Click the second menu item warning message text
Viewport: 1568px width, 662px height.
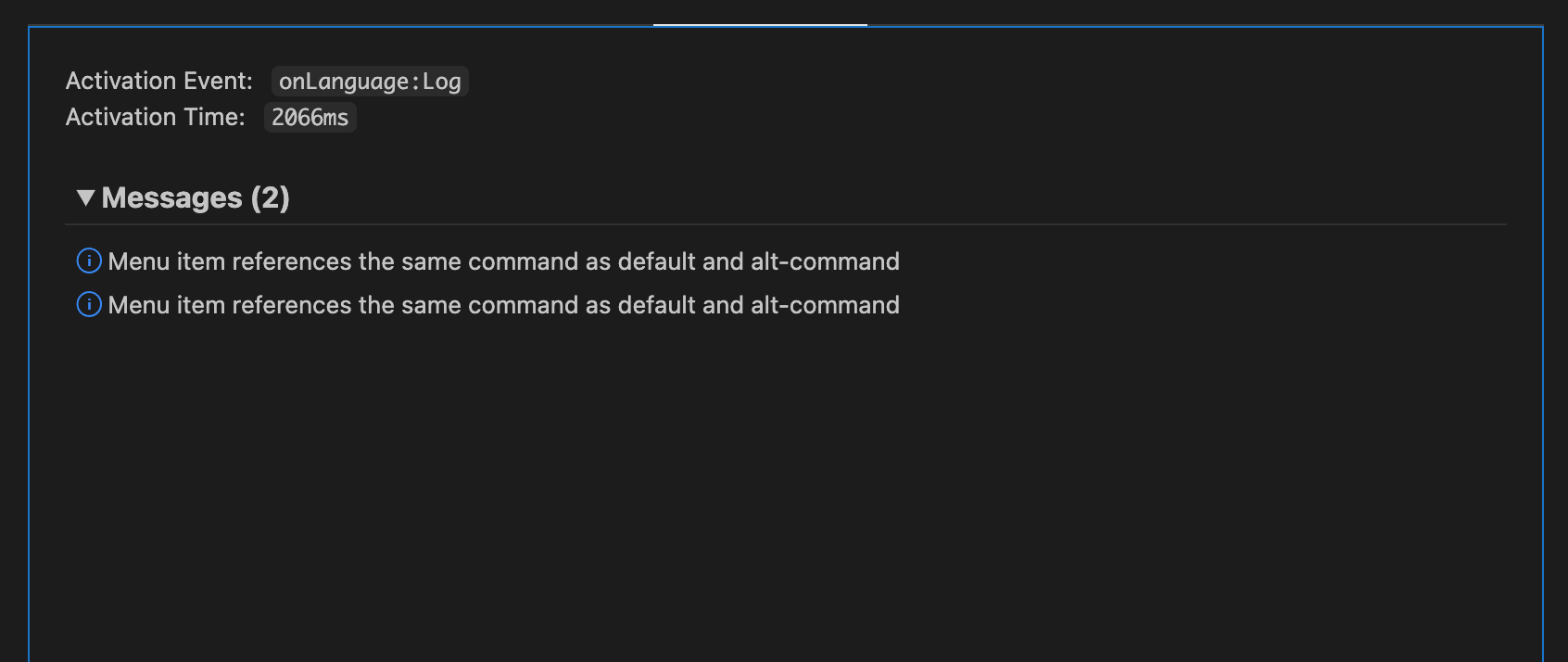point(503,305)
